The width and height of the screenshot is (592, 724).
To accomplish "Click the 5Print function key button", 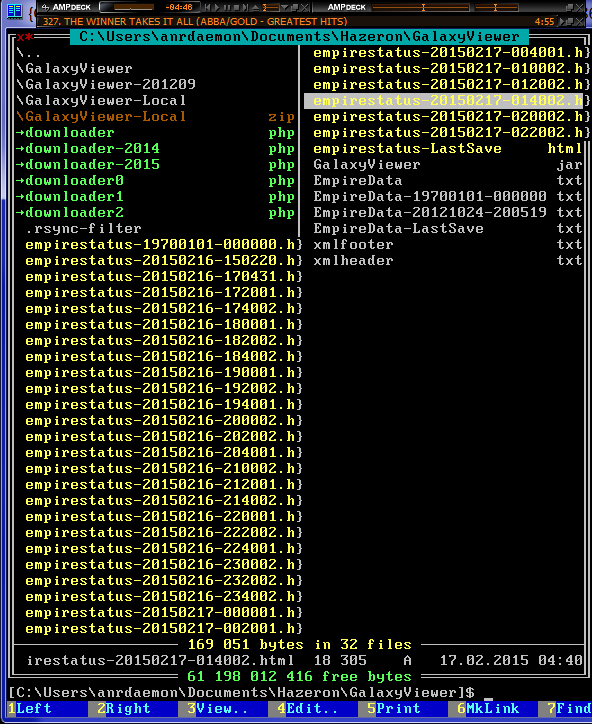I will pos(408,709).
